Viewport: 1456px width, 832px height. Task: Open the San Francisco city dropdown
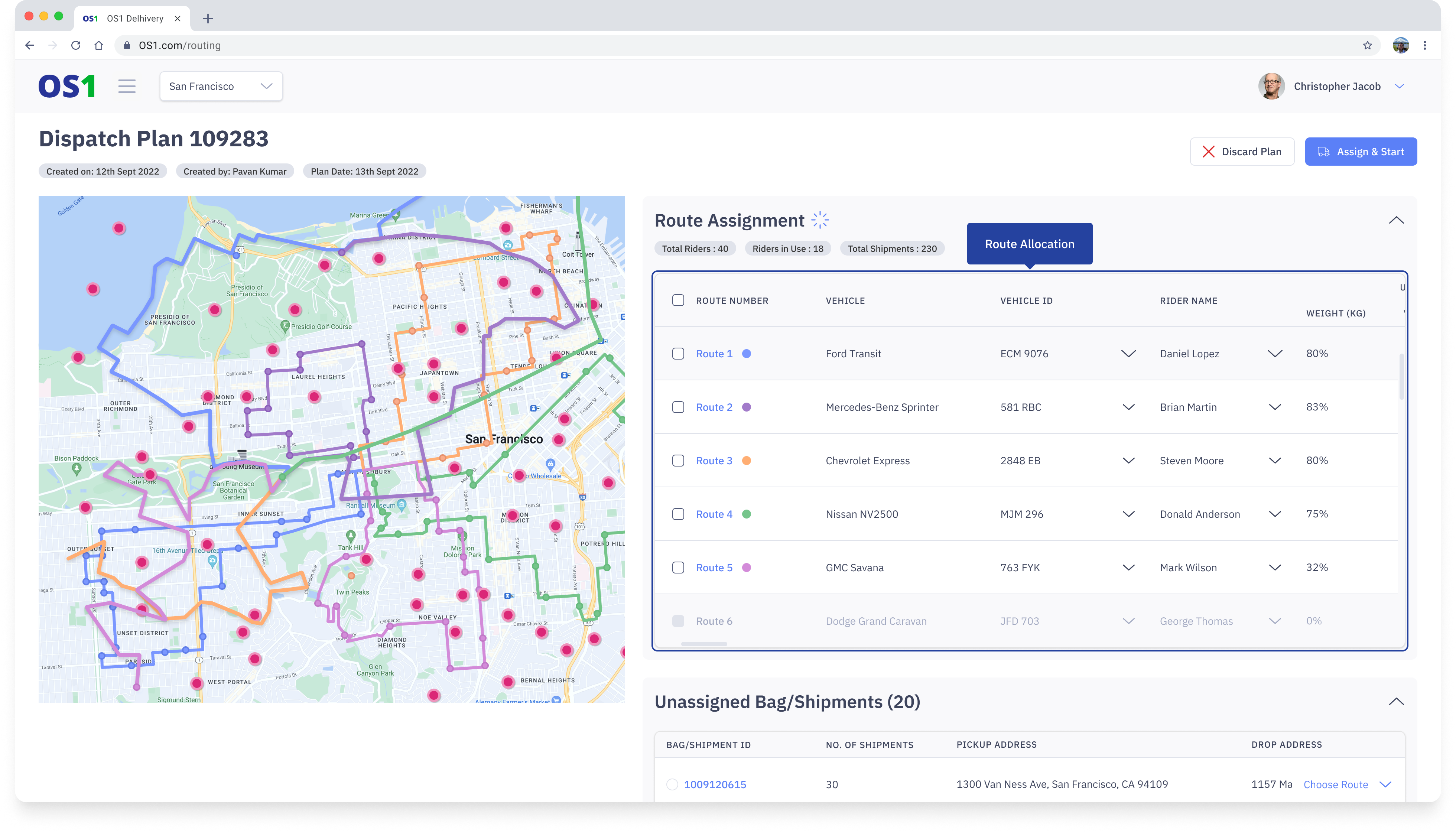tap(221, 86)
